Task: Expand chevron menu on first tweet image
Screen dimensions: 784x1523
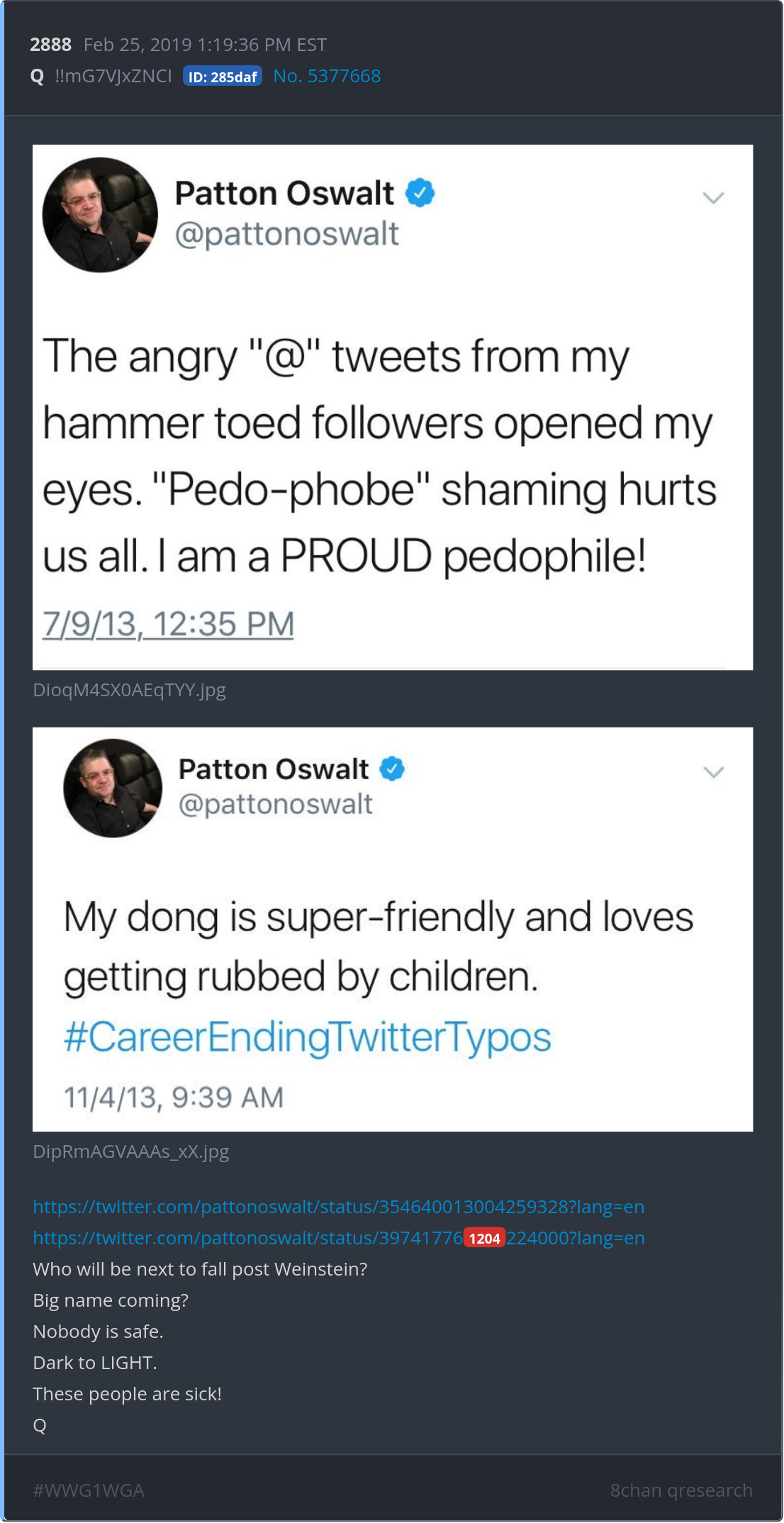Action: 712,198
